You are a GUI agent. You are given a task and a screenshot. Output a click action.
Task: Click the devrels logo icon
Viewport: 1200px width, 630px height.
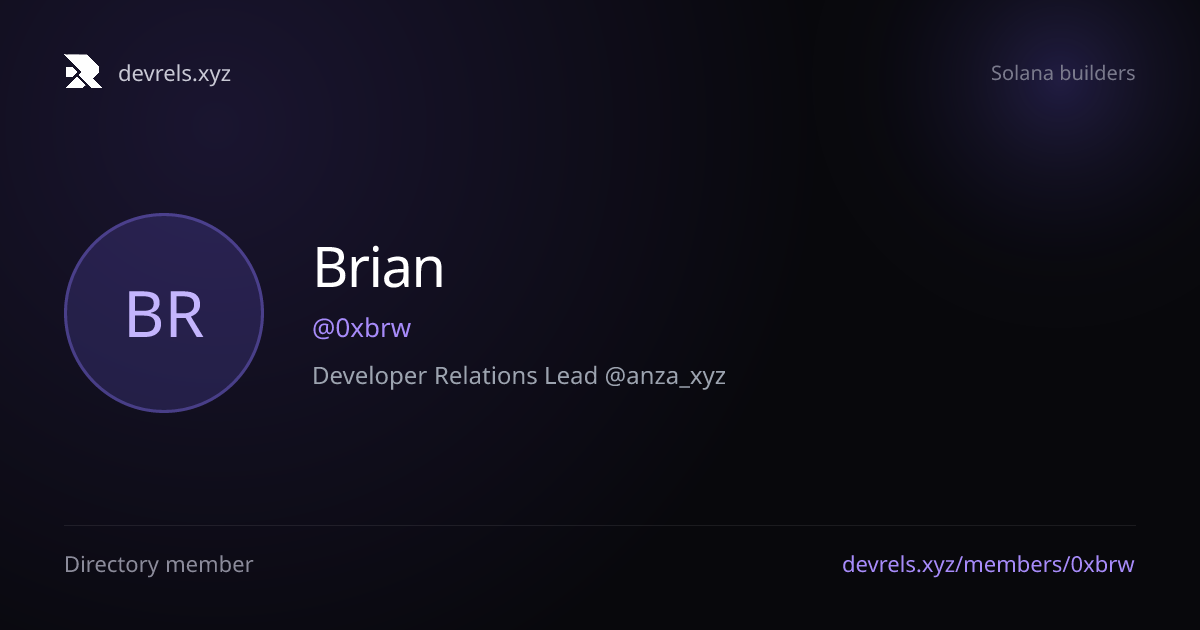click(x=83, y=72)
